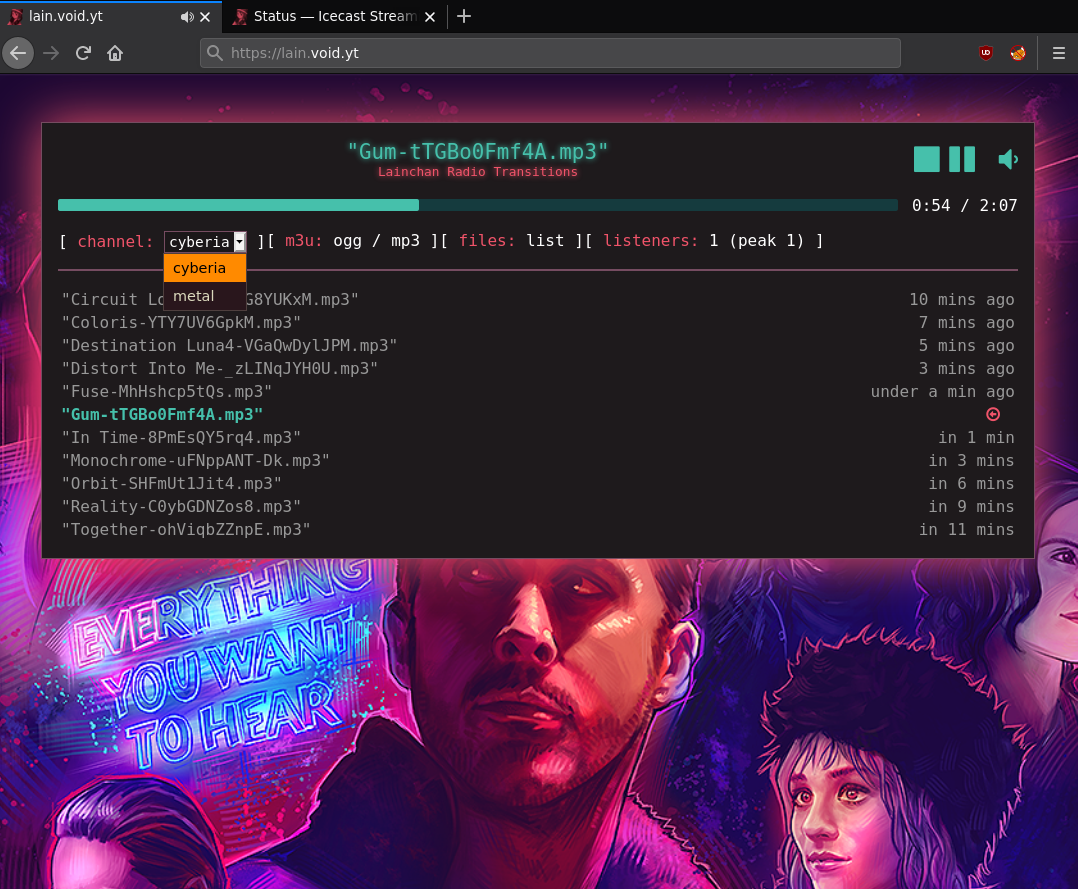Seek within the track progress bar
The width and height of the screenshot is (1078, 889).
tap(478, 205)
